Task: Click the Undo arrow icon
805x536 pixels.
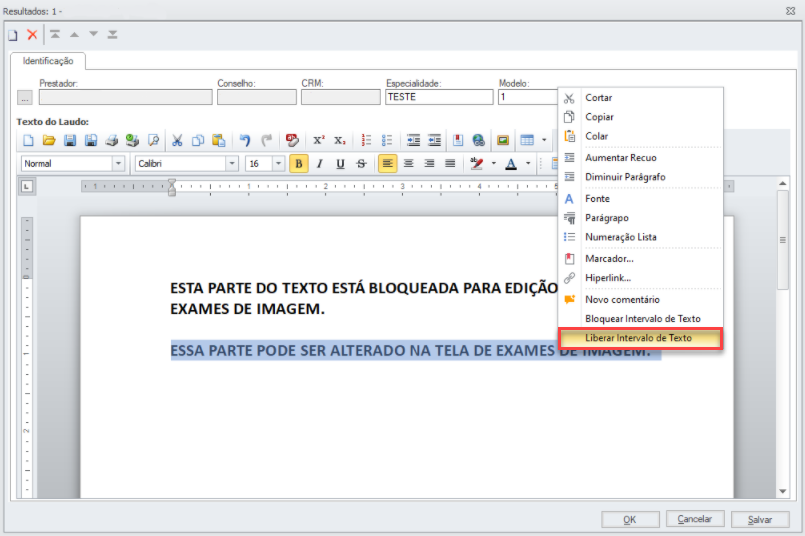Action: pyautogui.click(x=245, y=140)
